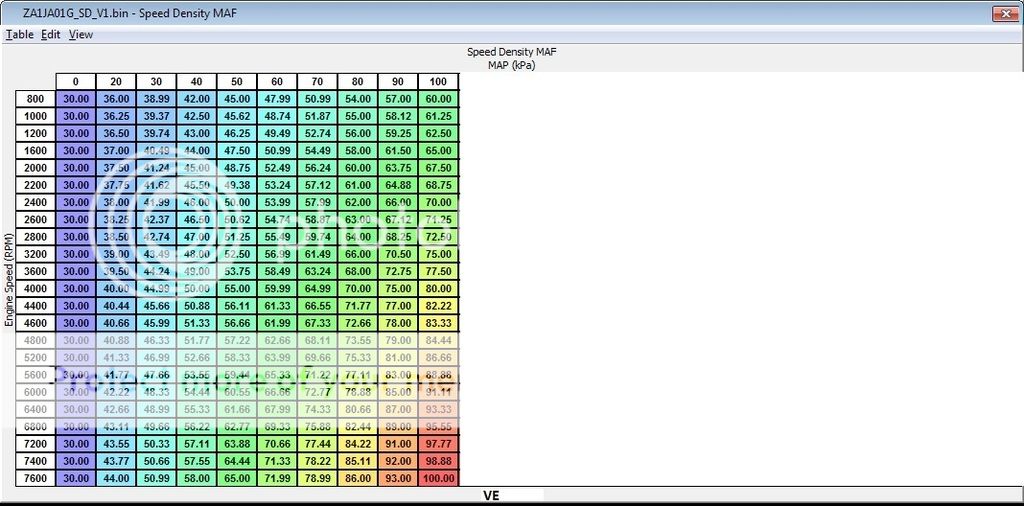Select the 0 kPa column header

(x=76, y=81)
